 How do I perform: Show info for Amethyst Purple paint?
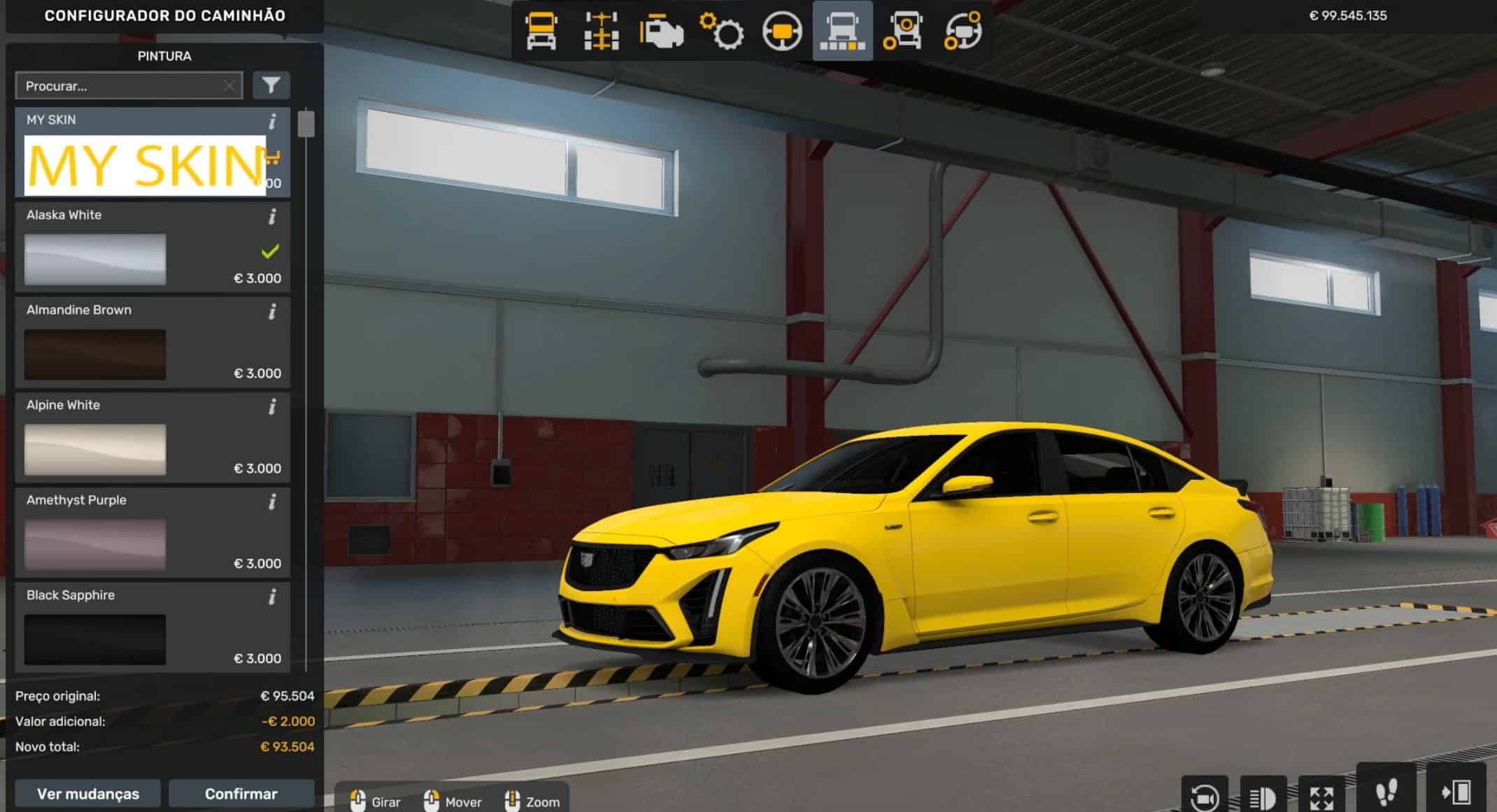coord(272,501)
